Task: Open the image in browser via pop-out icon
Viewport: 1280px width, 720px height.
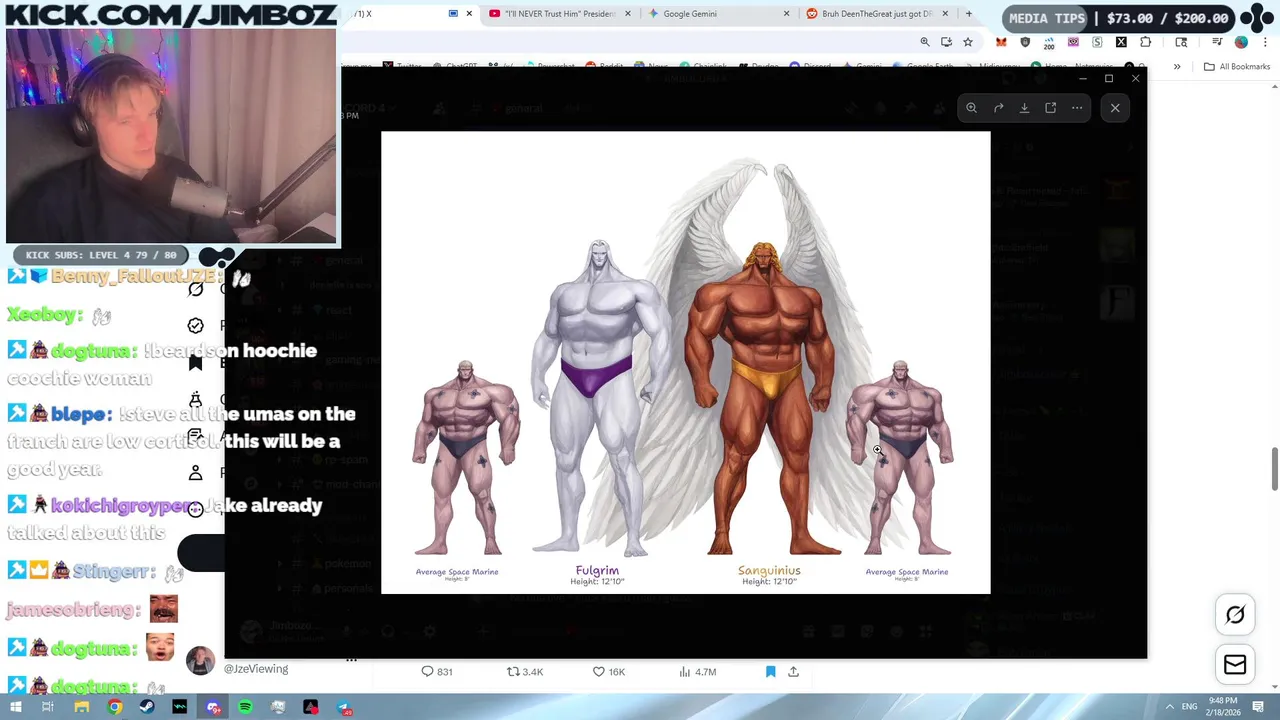Action: (1050, 108)
